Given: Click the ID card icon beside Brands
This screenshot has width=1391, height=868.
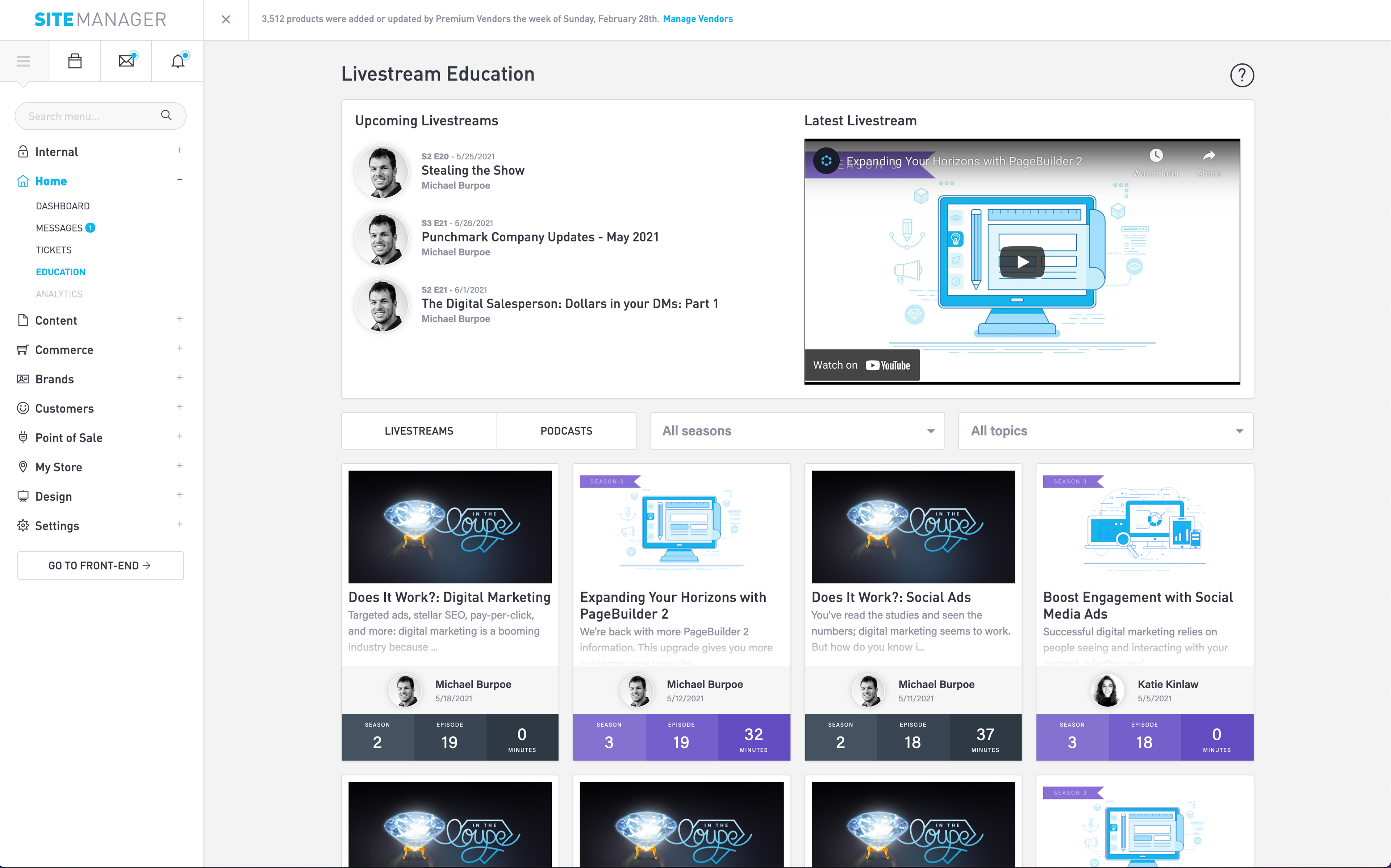Looking at the screenshot, I should [x=23, y=379].
